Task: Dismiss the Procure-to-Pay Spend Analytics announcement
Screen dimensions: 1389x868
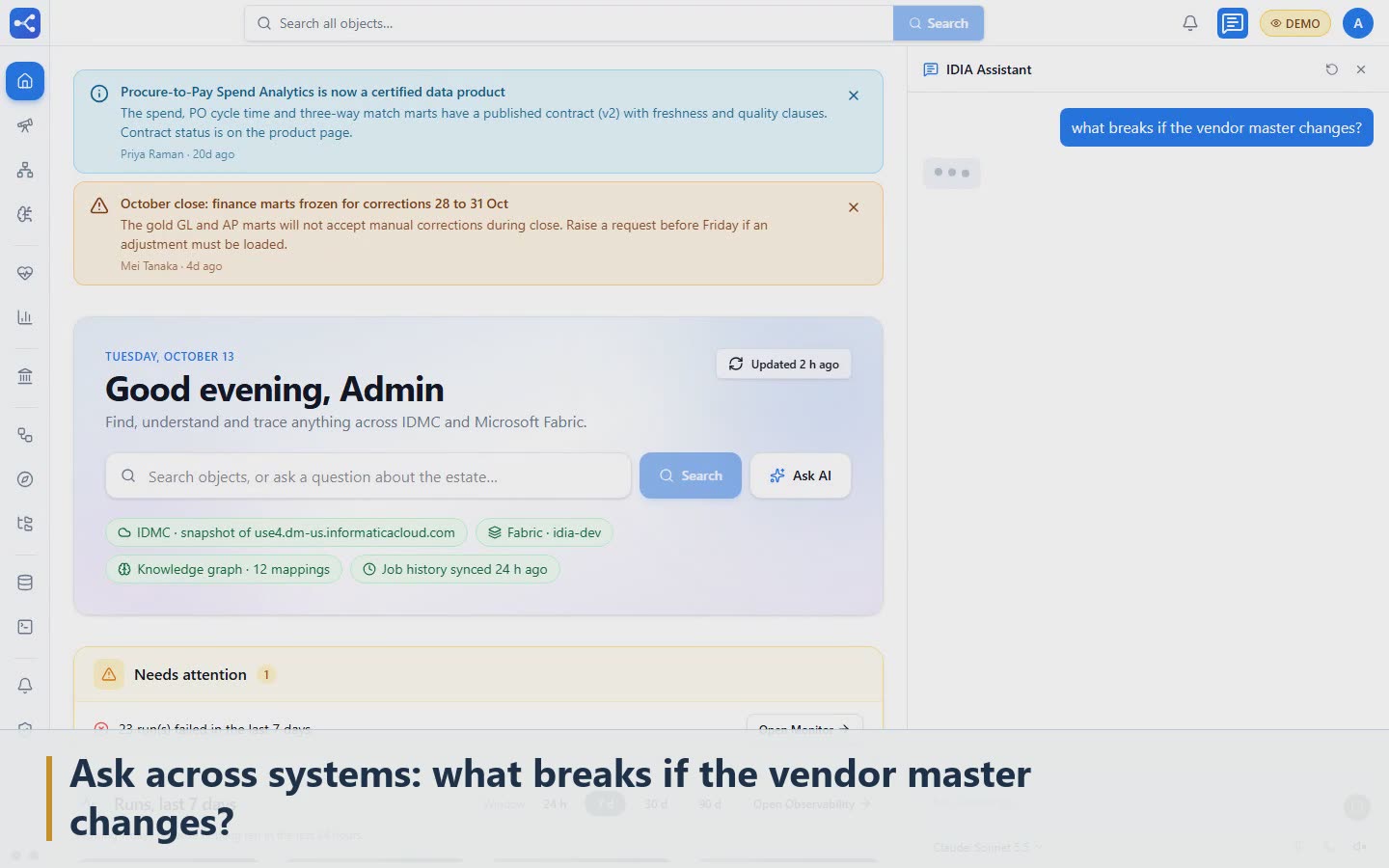Action: (x=854, y=95)
